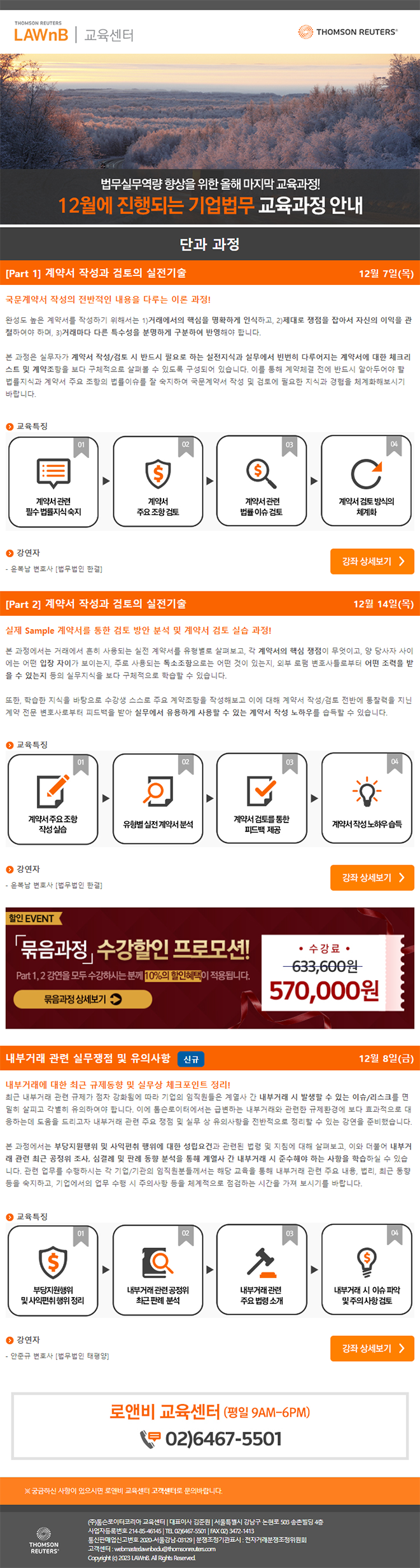Open 강좌 상세보기 for 내부거래 course
This screenshot has width=420, height=1568.
[x=372, y=1348]
